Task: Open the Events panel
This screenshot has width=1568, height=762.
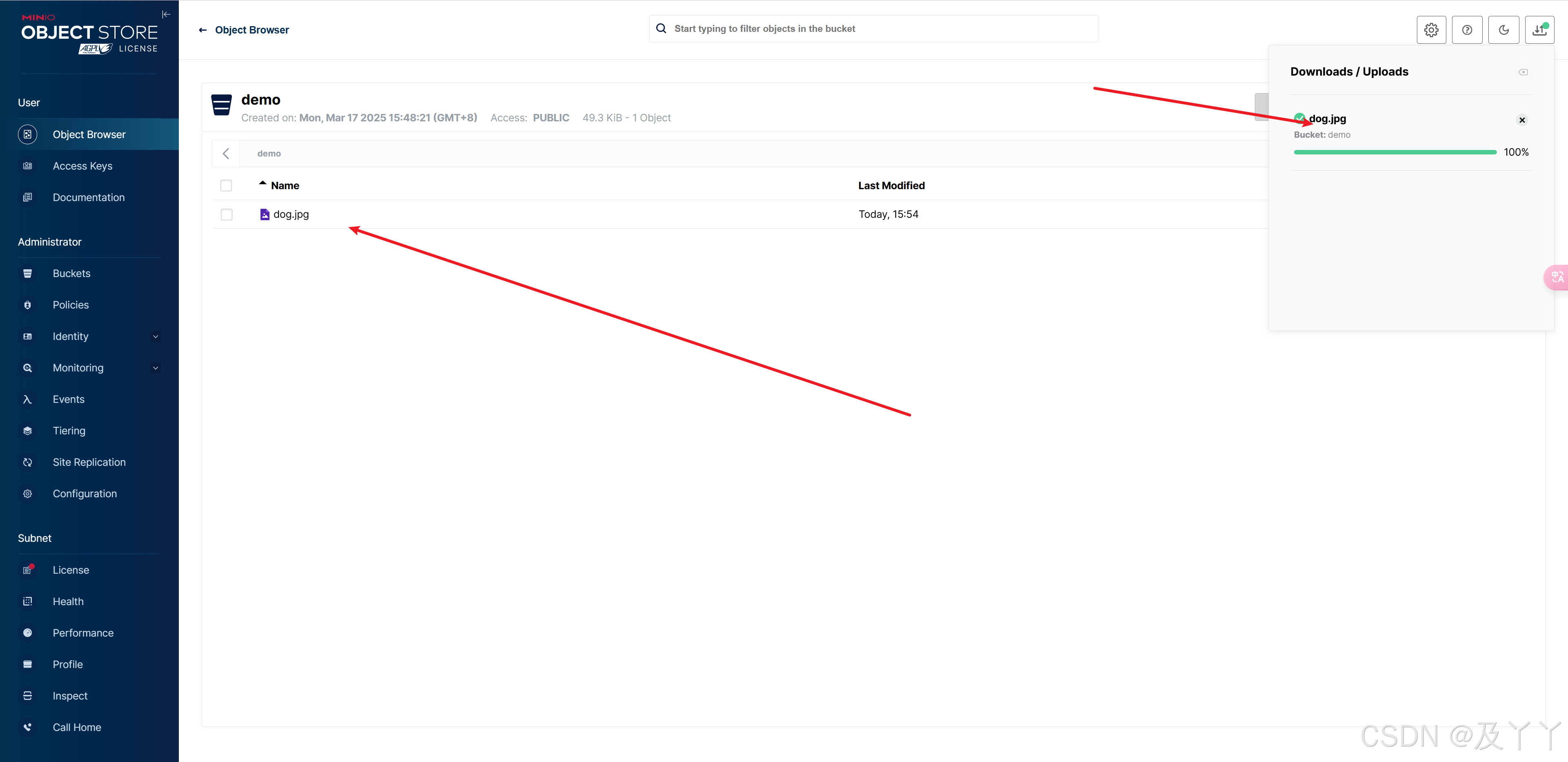Action: tap(67, 399)
